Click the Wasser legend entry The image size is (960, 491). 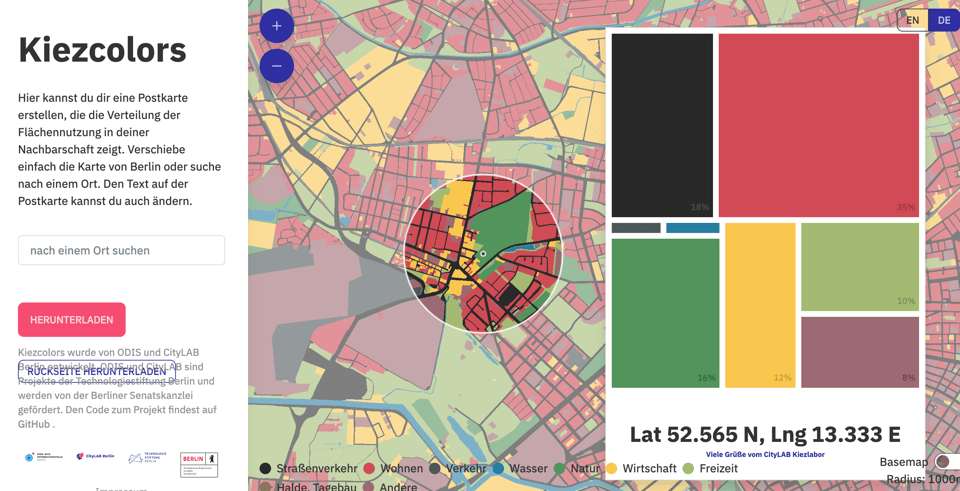click(x=520, y=468)
